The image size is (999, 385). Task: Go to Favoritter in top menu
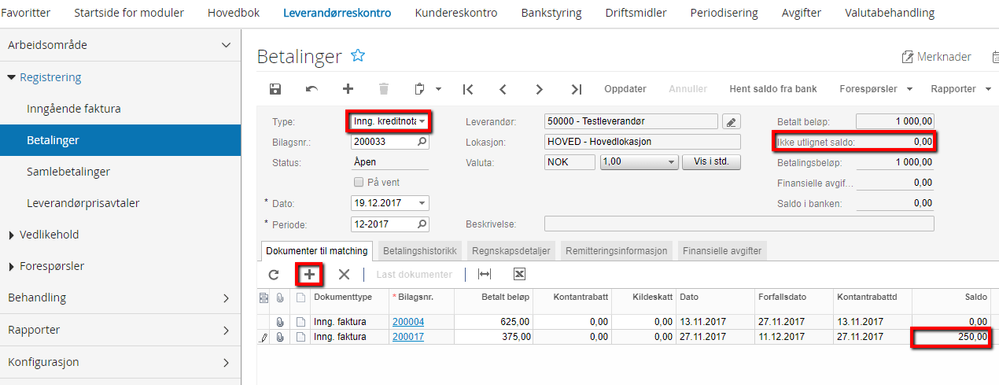[x=25, y=13]
